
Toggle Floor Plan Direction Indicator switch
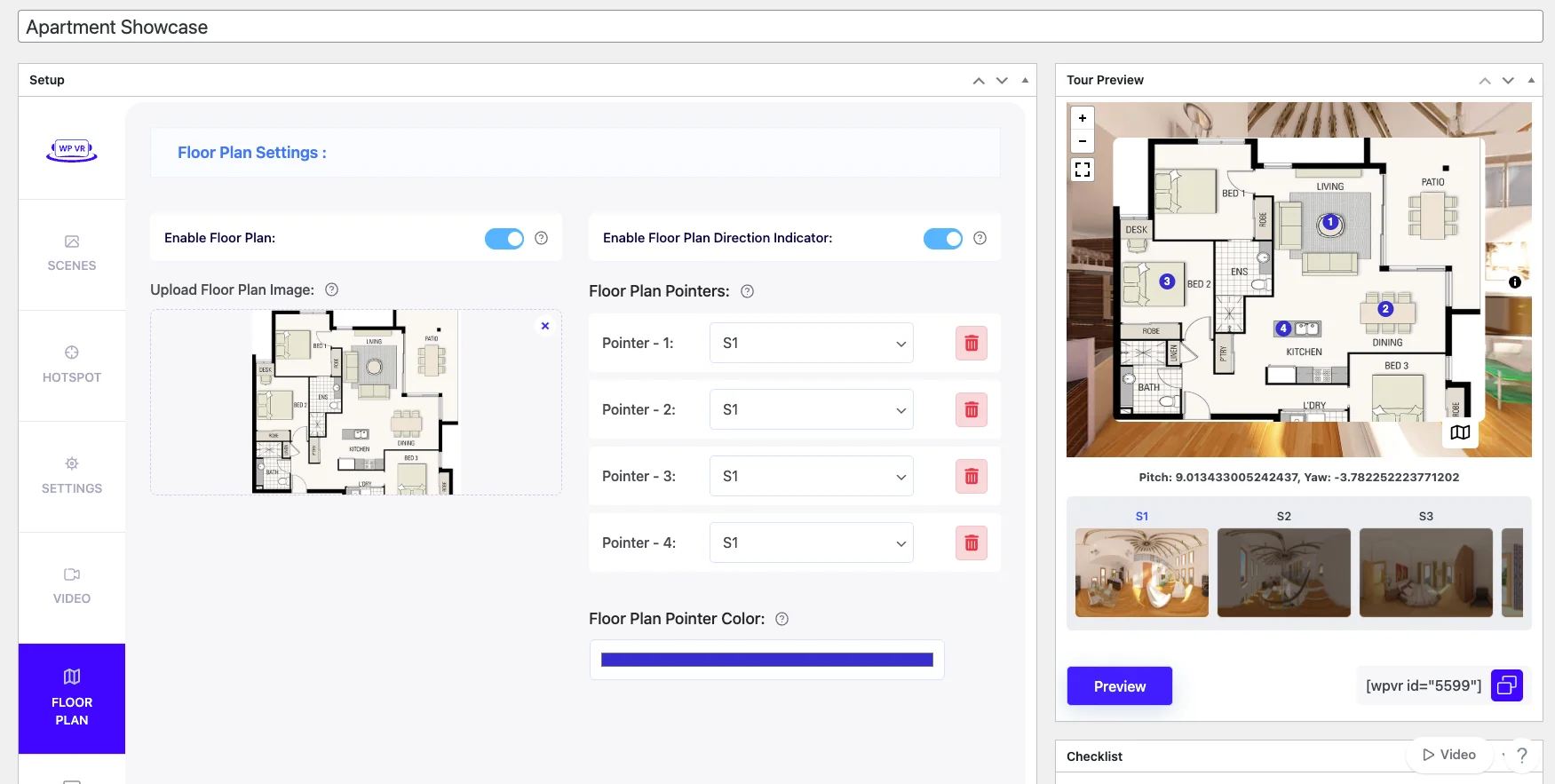[x=943, y=238]
